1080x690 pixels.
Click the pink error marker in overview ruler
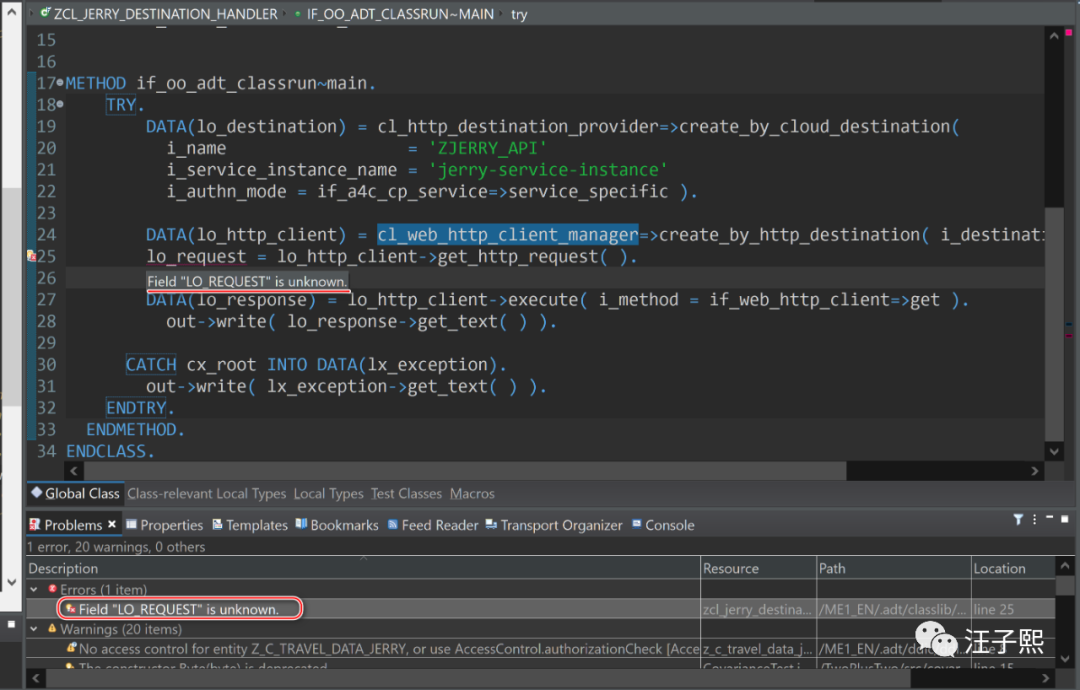(x=1068, y=32)
